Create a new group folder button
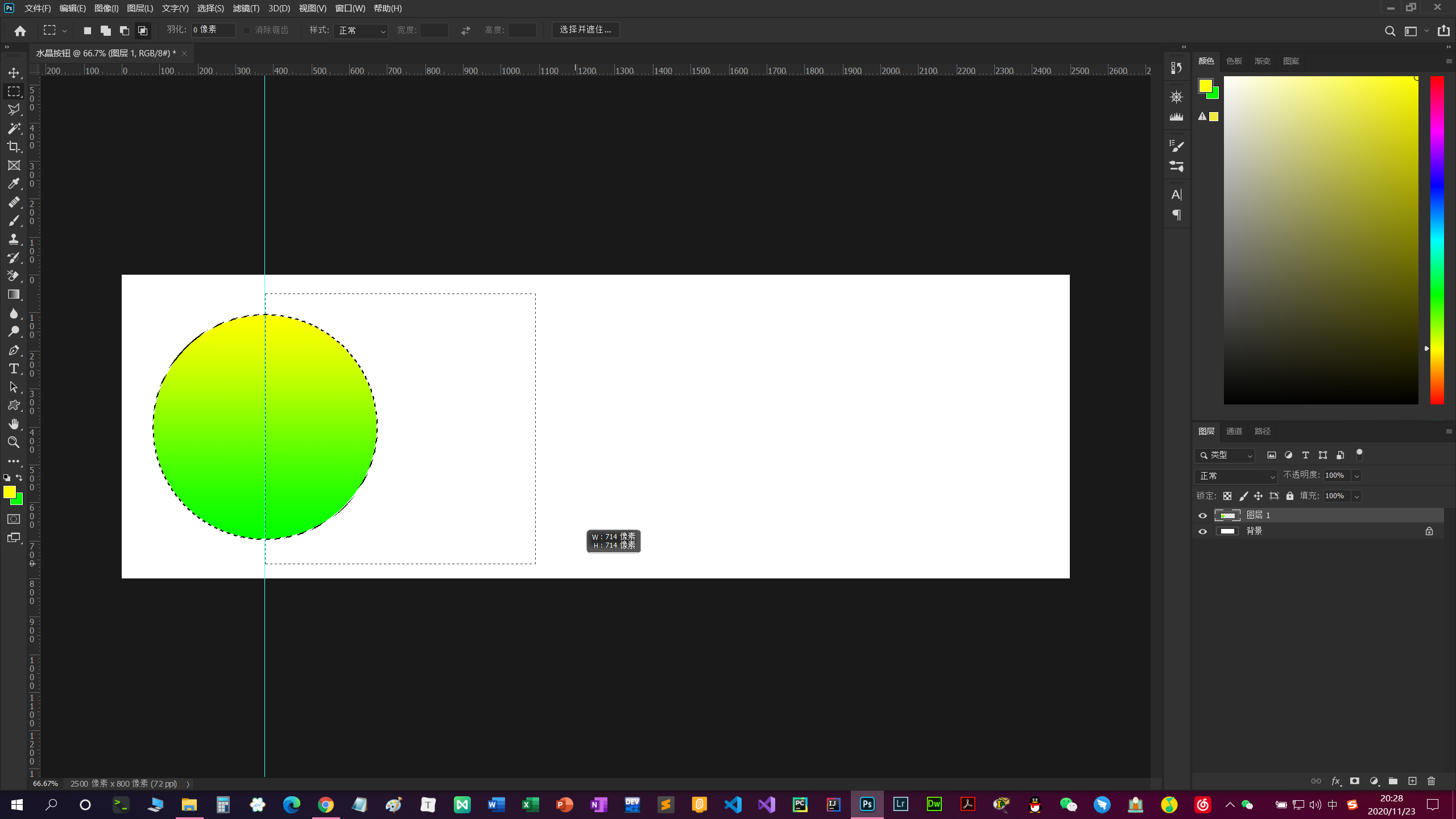This screenshot has width=1456, height=819. [1393, 781]
